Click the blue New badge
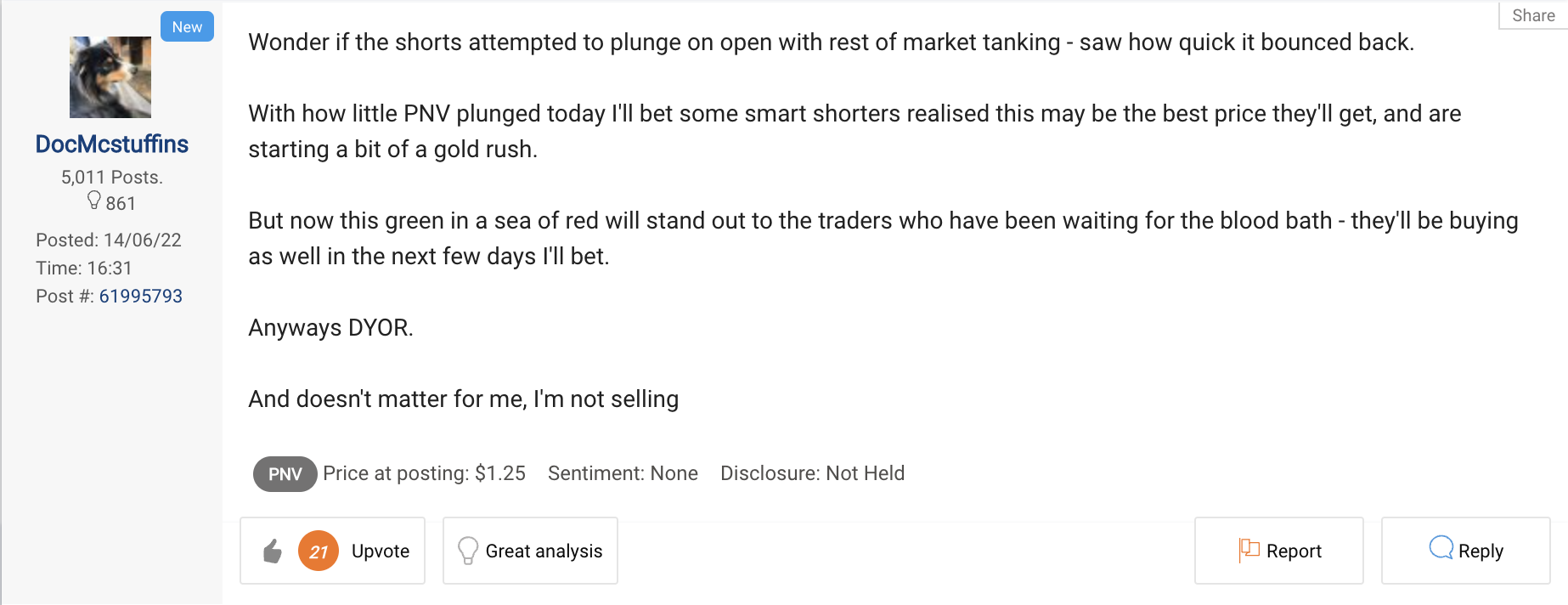This screenshot has height=605, width=1568. tap(187, 27)
